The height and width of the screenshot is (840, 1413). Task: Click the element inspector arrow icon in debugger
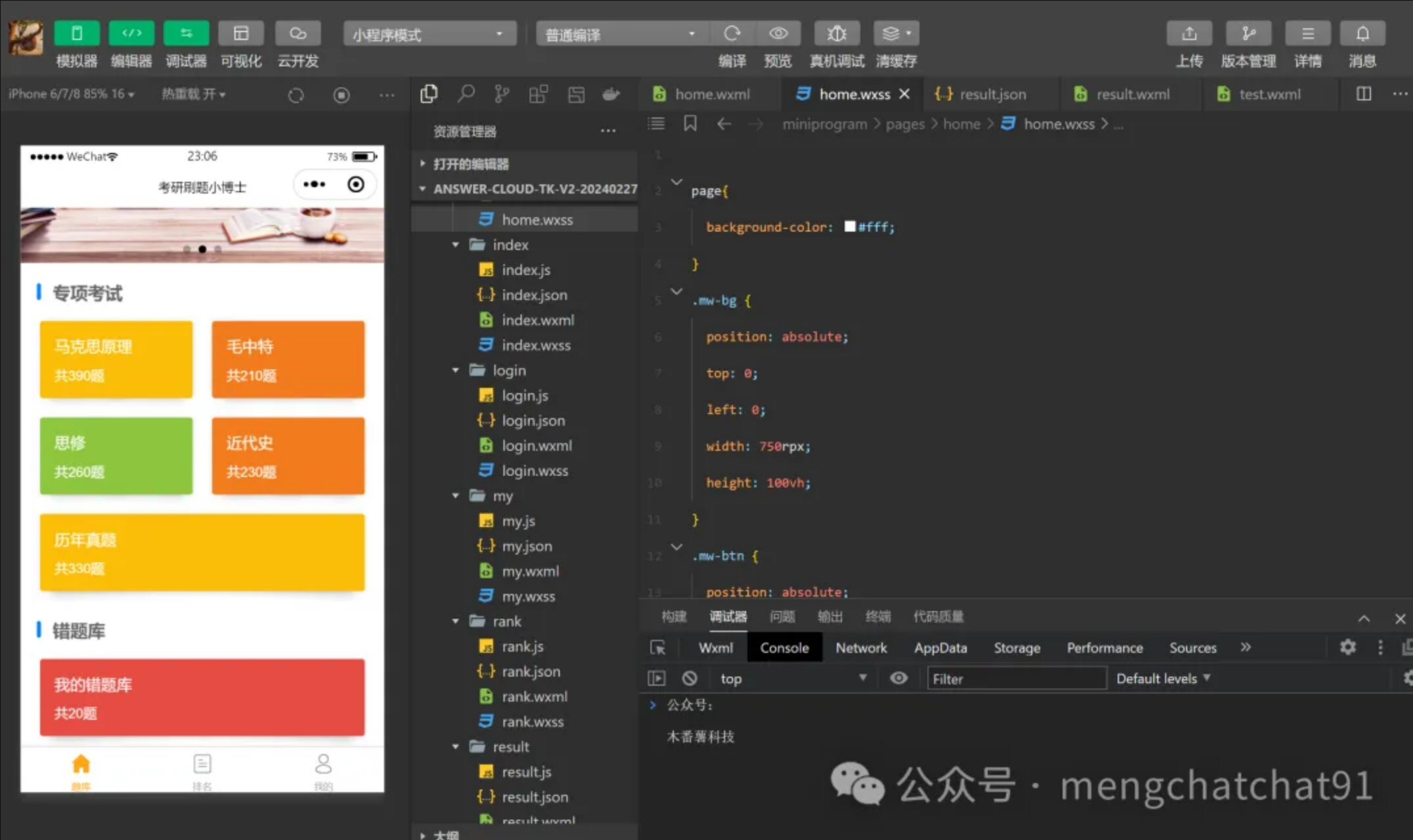click(x=658, y=648)
